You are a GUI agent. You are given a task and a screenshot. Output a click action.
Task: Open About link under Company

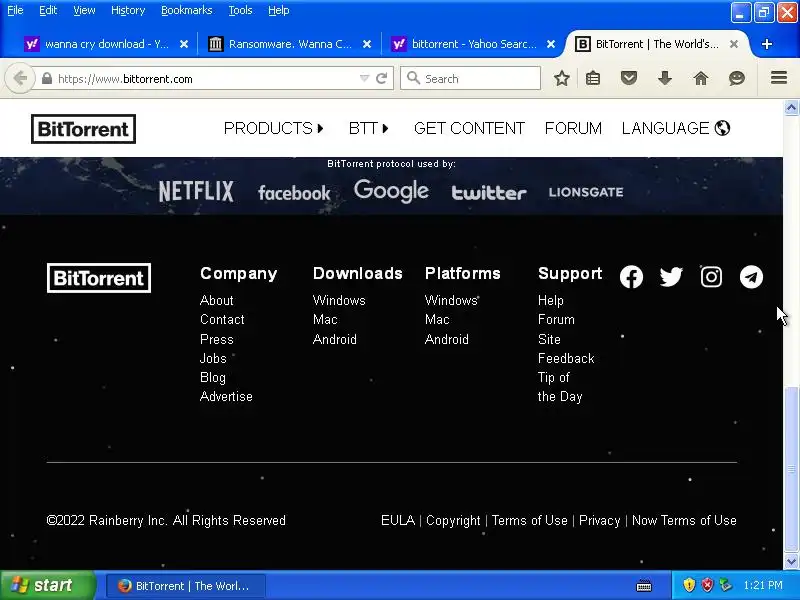point(216,300)
